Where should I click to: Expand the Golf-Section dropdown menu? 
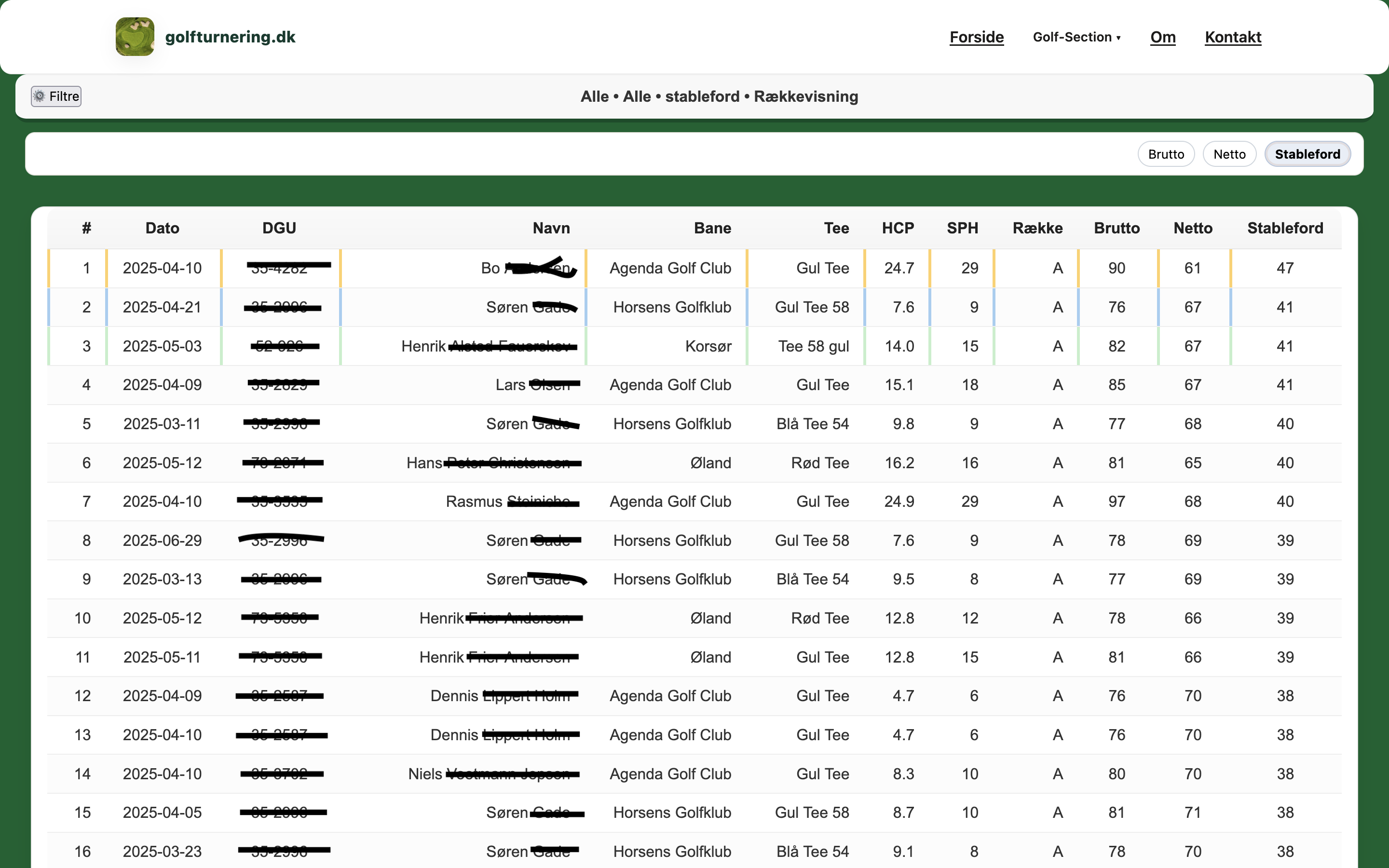1077,37
